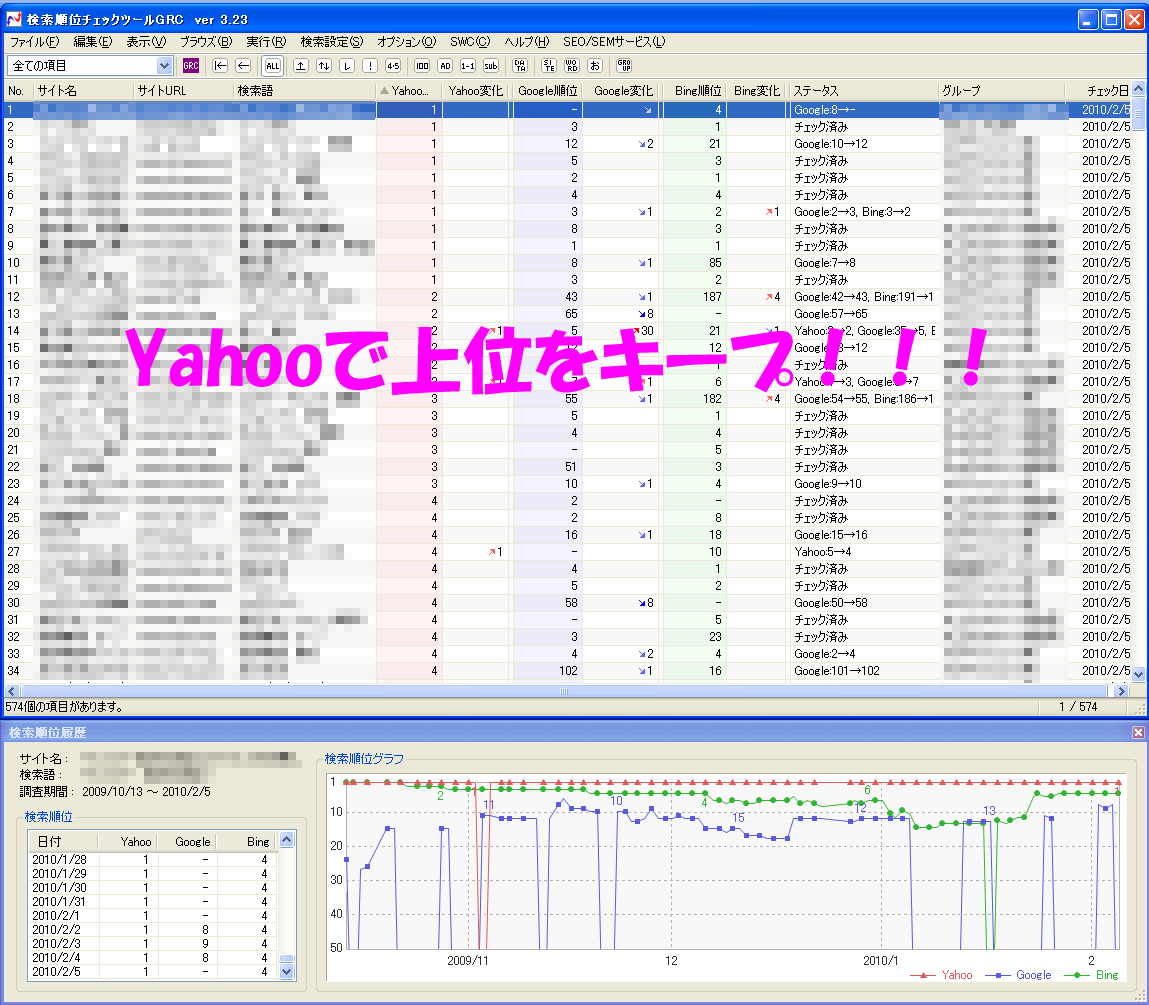Click the 4-5 toolbar icon

pyautogui.click(x=394, y=66)
